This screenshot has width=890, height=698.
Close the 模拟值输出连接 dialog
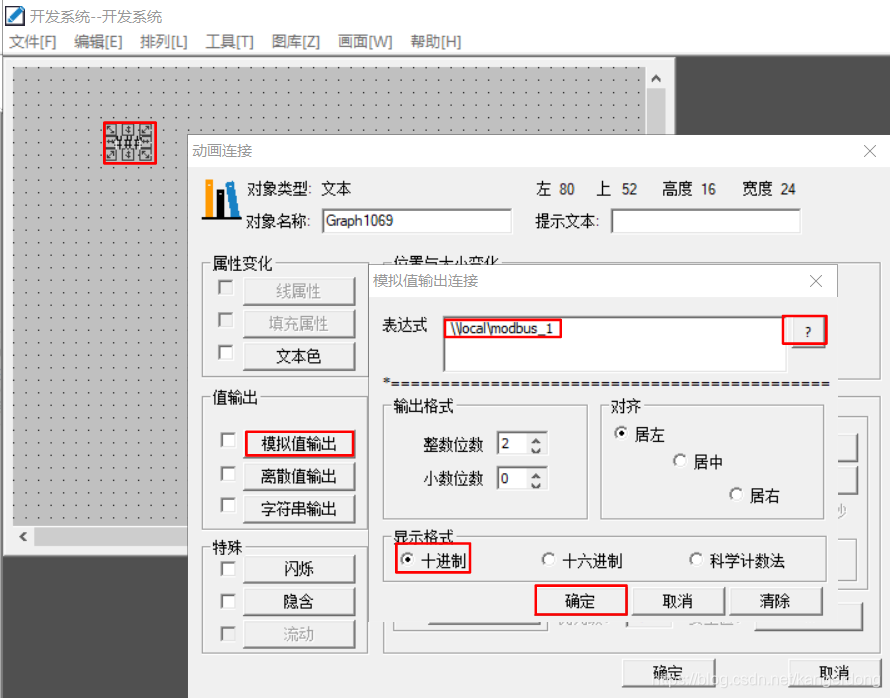[816, 281]
